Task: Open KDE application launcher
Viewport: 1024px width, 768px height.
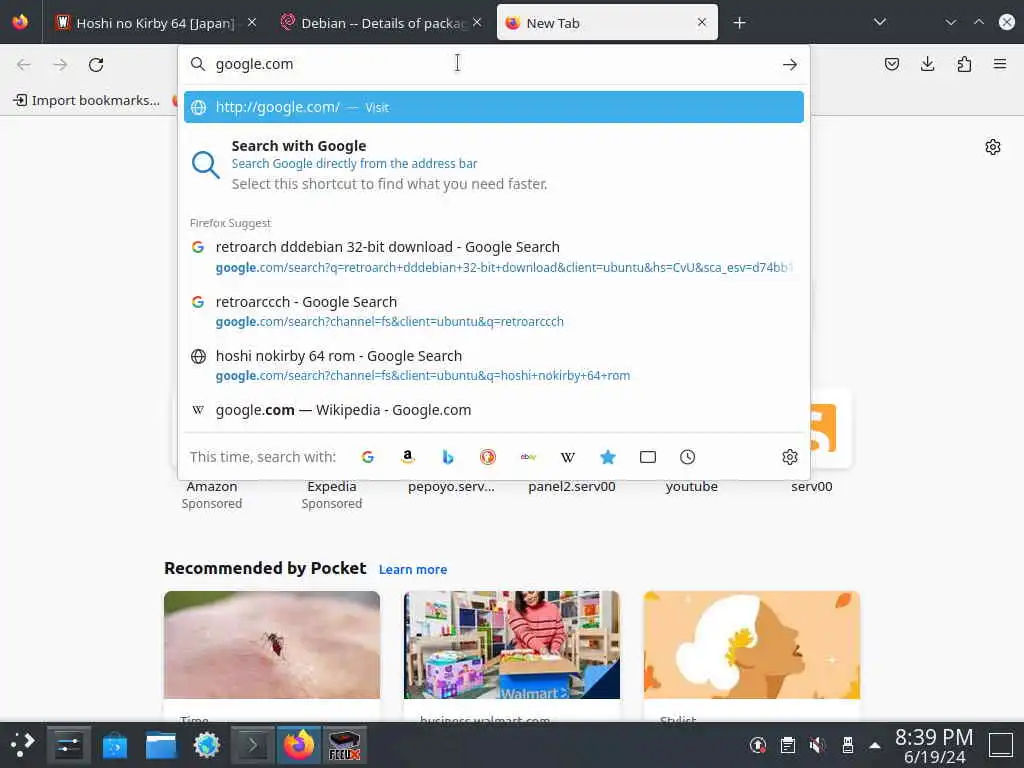Action: pyautogui.click(x=22, y=744)
